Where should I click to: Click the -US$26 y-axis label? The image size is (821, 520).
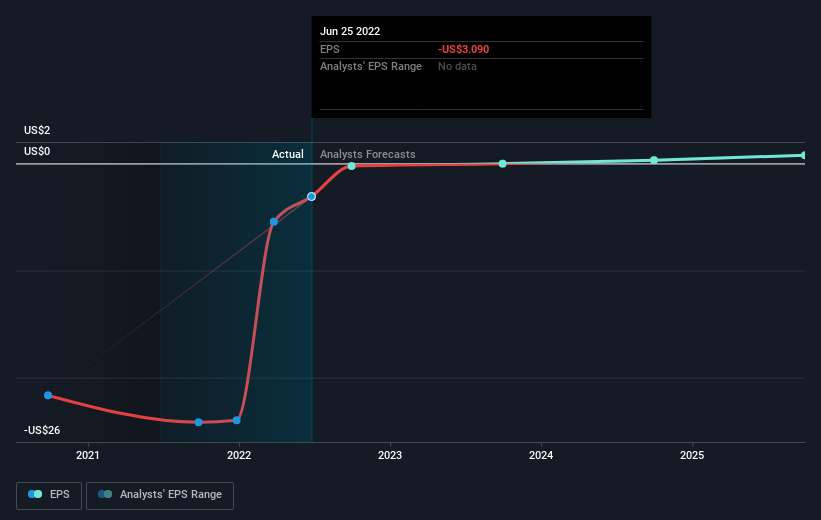[x=42, y=430]
